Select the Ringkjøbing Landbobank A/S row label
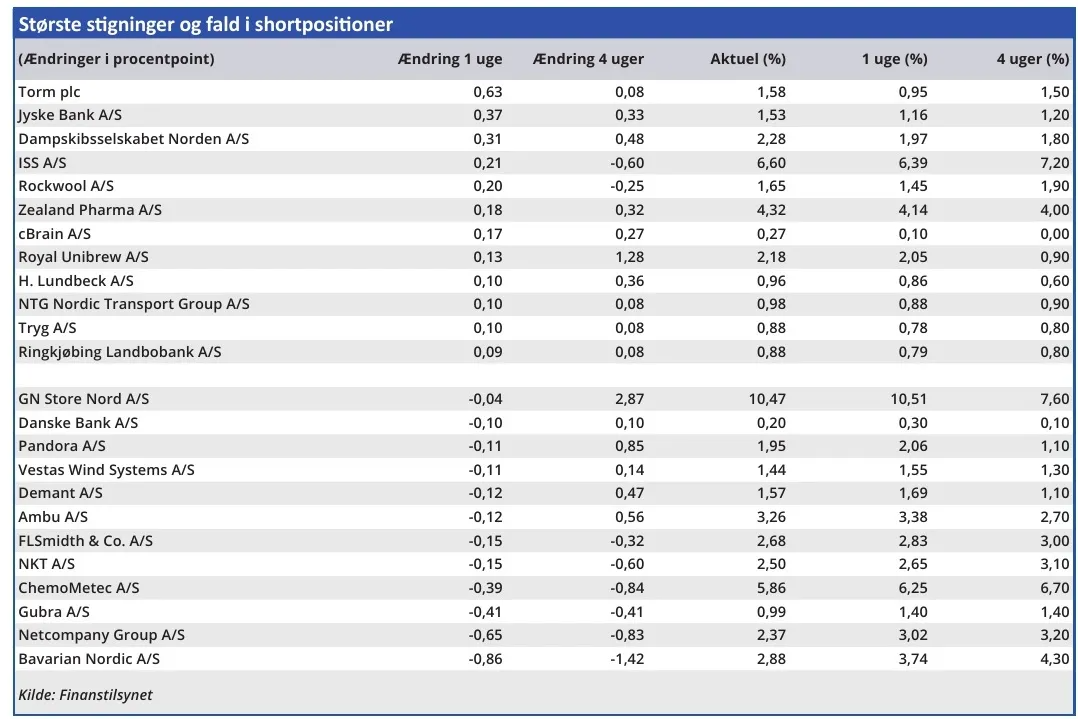The image size is (1078, 719). (x=119, y=352)
